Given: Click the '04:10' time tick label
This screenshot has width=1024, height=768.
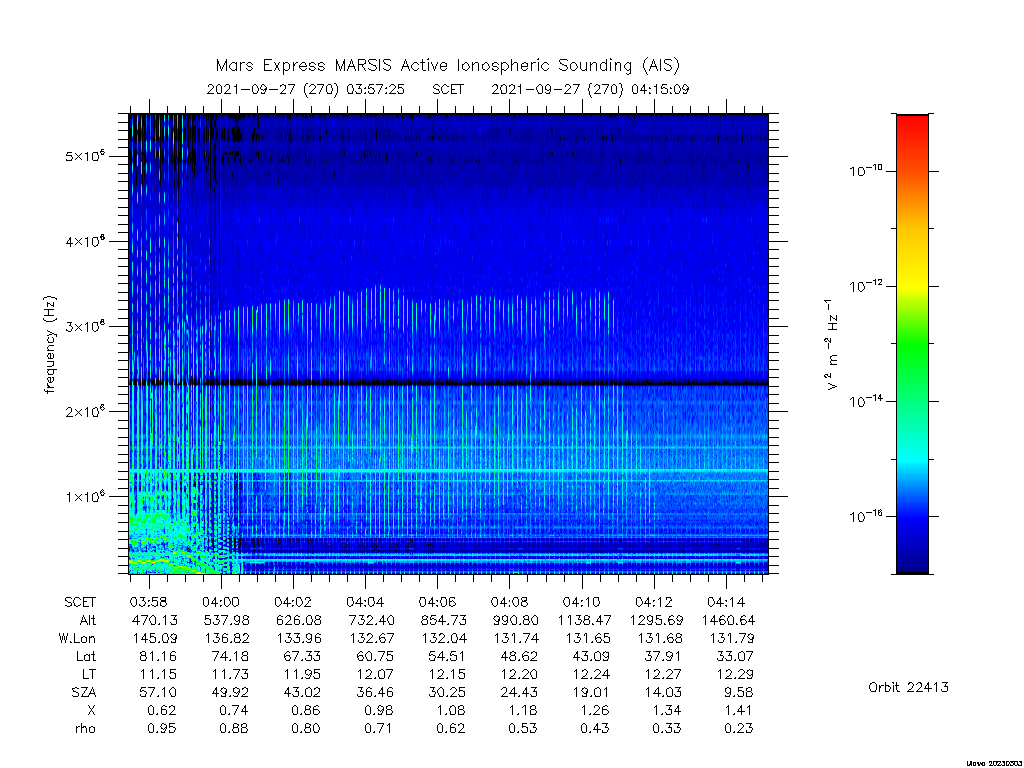Looking at the screenshot, I should pyautogui.click(x=582, y=602).
